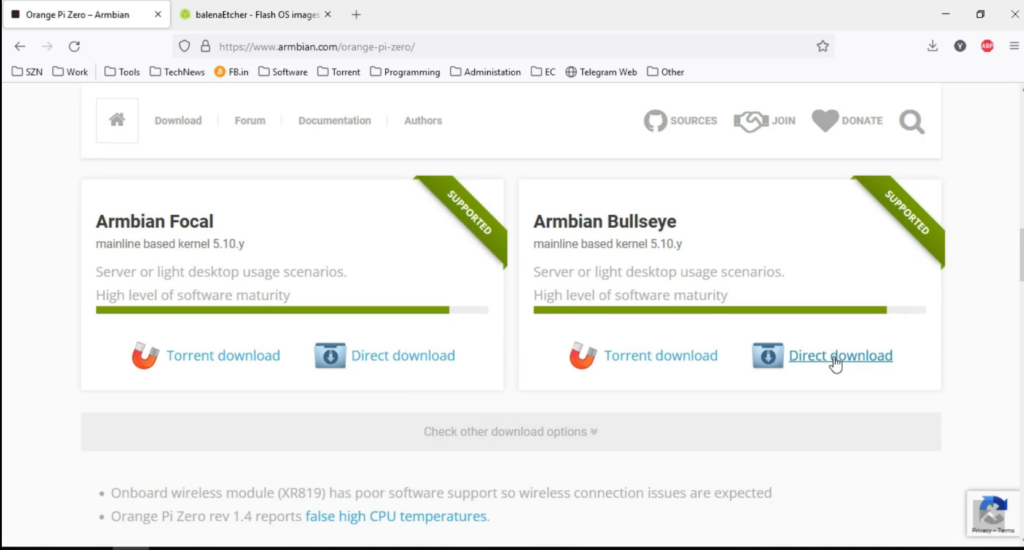
Task: Open the Programming bookmarks folder
Action: tap(405, 72)
